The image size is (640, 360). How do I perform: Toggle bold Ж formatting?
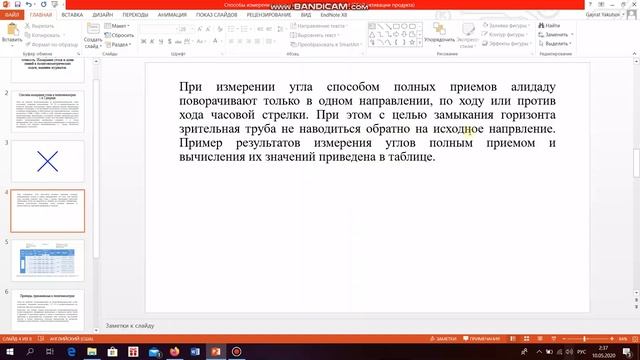coord(143,41)
